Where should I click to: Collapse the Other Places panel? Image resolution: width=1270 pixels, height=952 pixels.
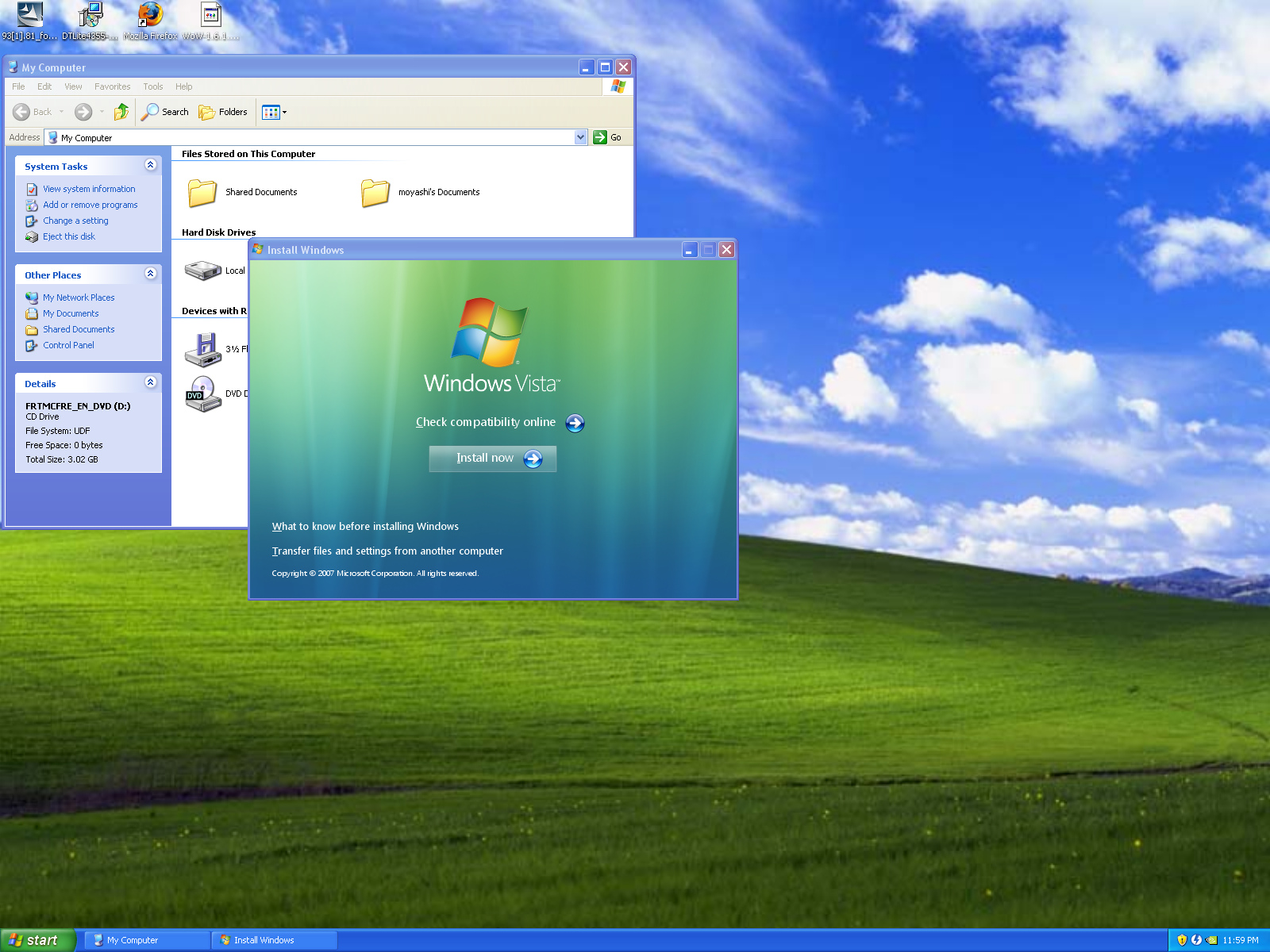150,274
